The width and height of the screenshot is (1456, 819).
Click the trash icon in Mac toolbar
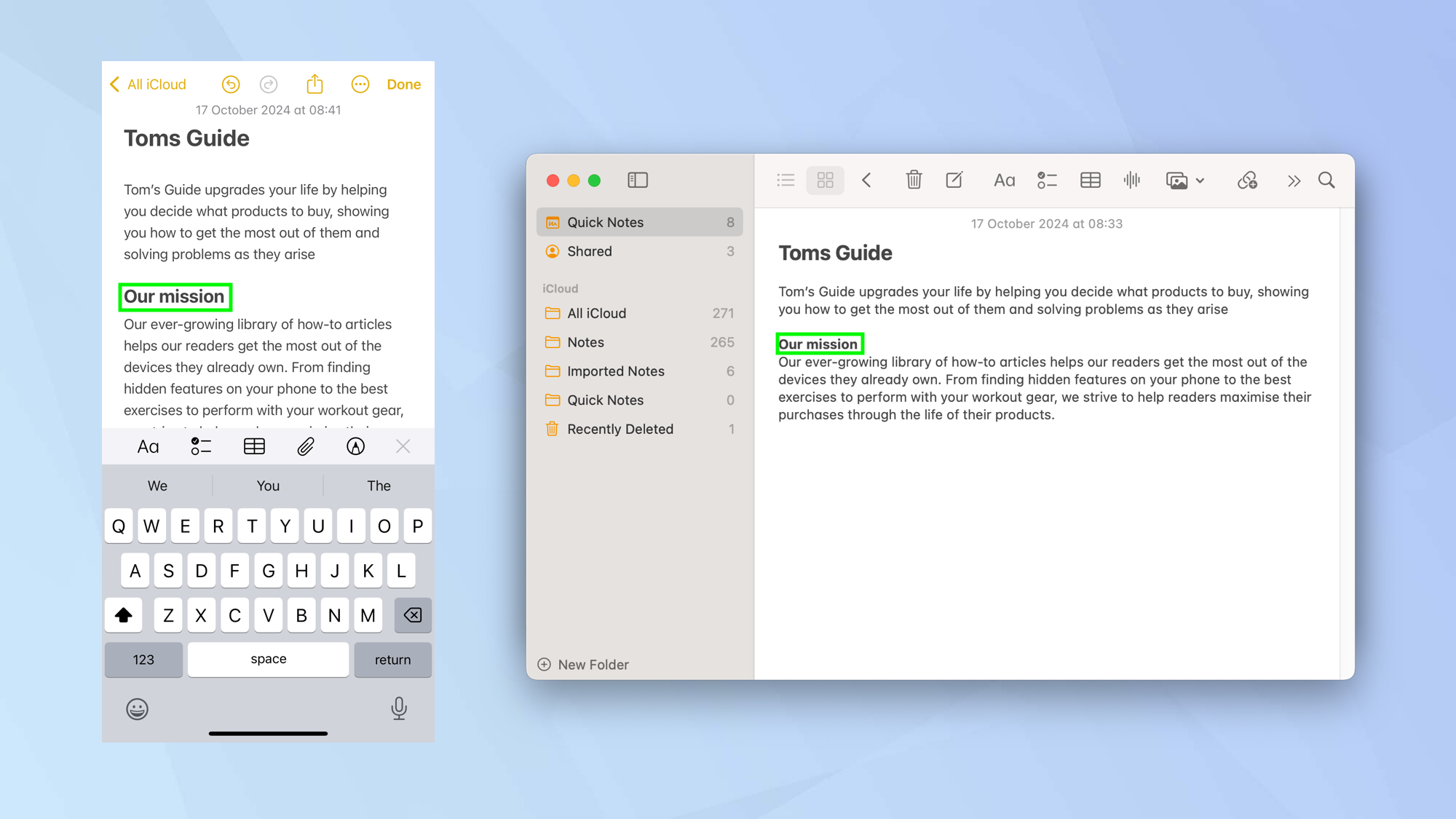point(914,180)
